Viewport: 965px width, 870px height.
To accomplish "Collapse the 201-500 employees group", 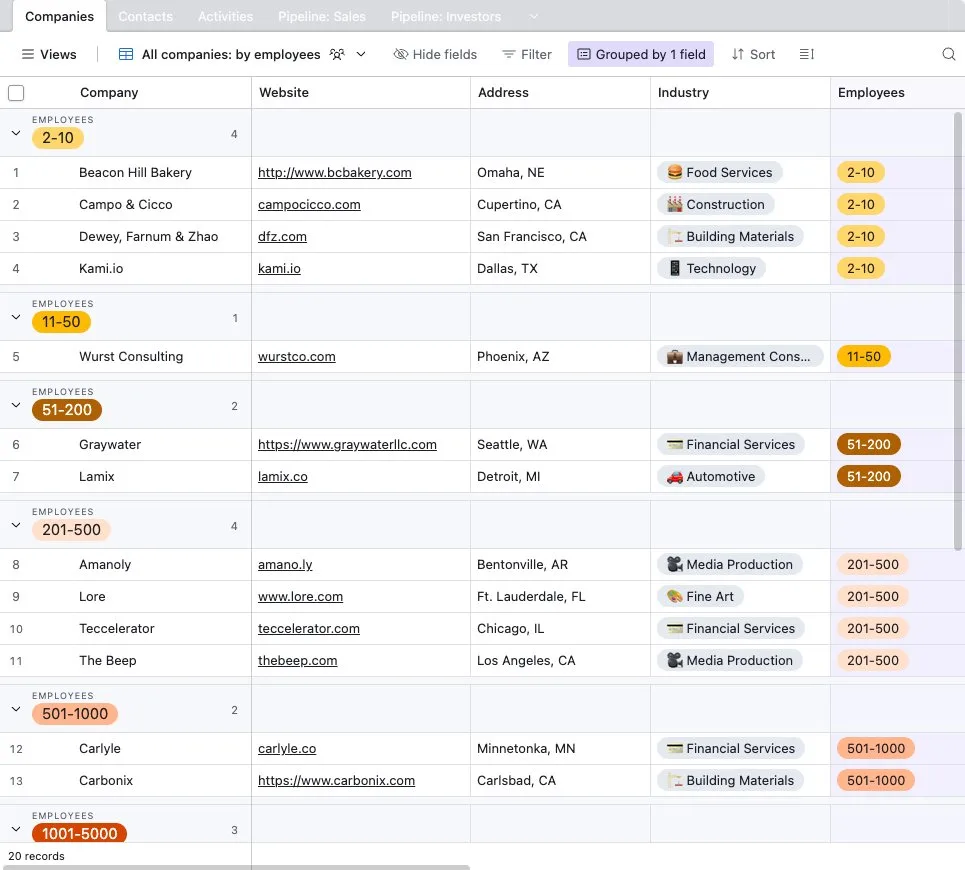I will (16, 525).
